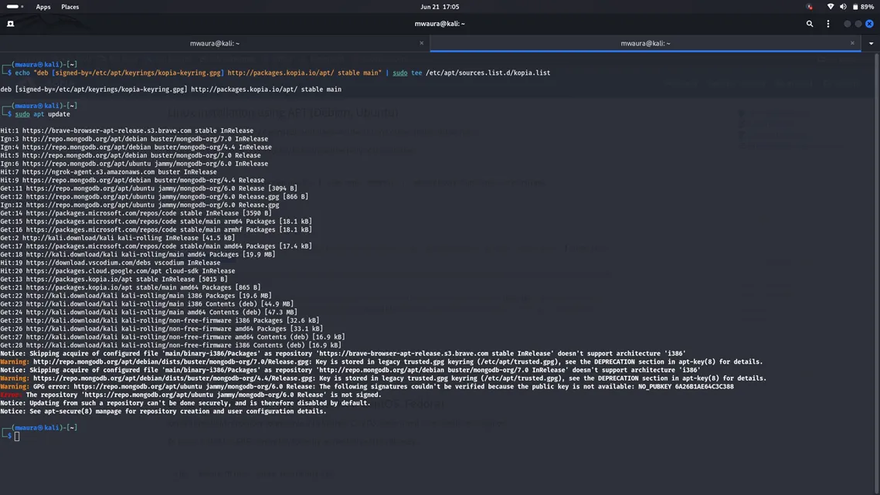Maximize the terminal window
Image resolution: width=880 pixels, height=495 pixels.
click(x=857, y=24)
